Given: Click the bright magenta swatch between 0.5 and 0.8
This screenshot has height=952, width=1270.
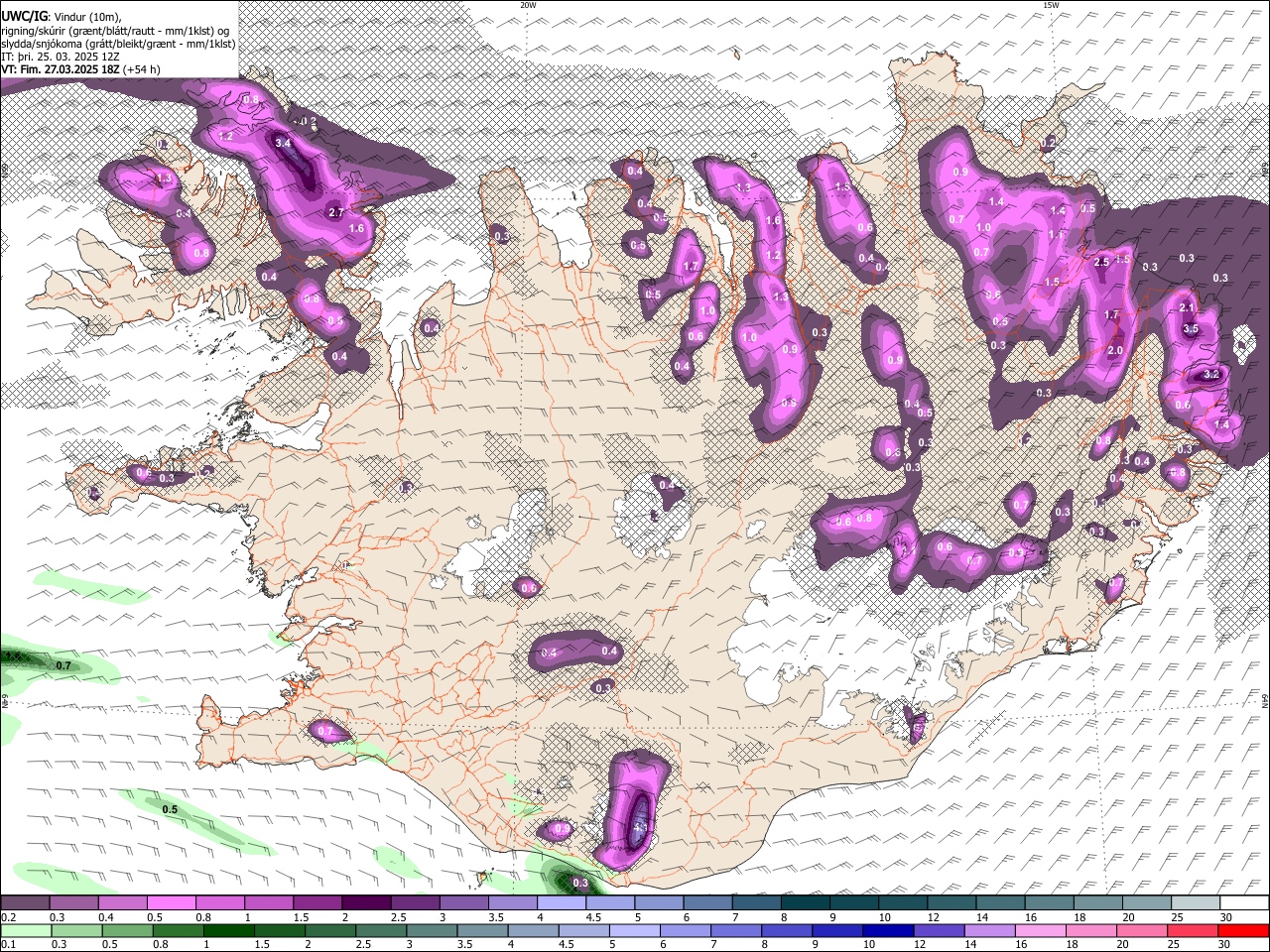Looking at the screenshot, I should (x=171, y=903).
